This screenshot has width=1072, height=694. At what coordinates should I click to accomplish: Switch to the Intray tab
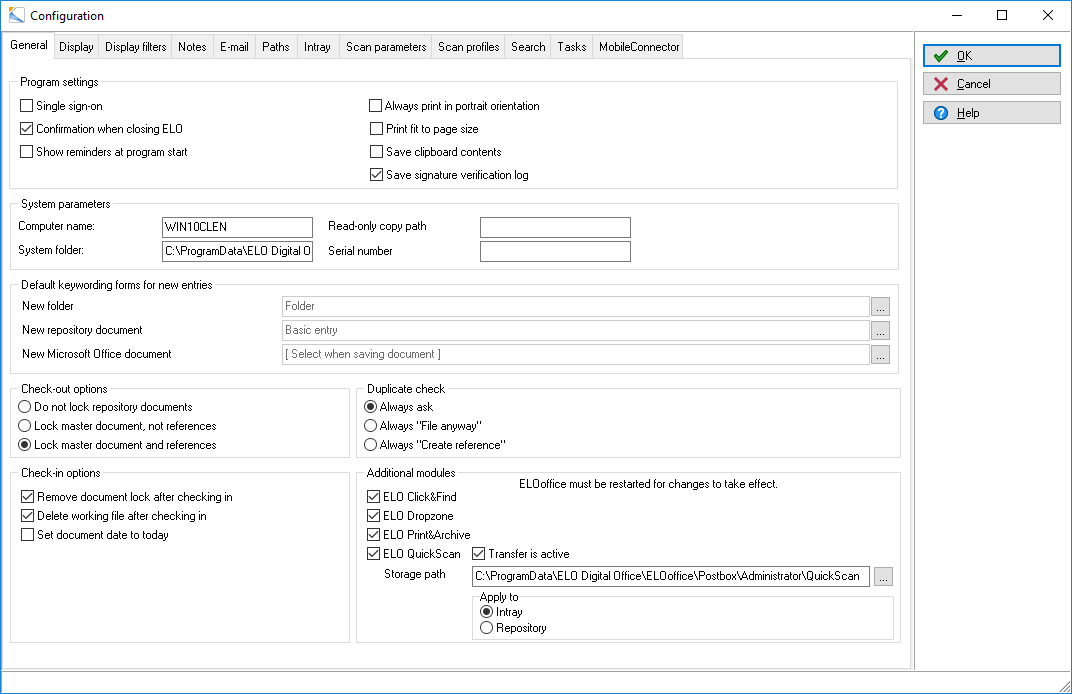tap(317, 46)
